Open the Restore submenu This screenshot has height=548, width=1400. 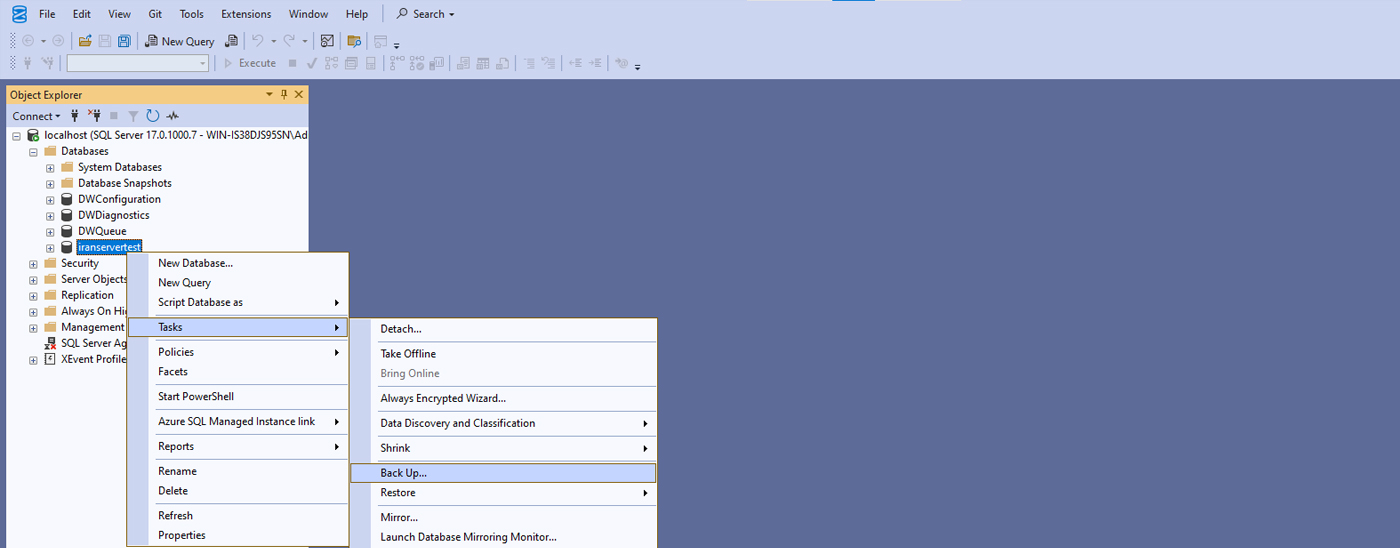click(398, 493)
